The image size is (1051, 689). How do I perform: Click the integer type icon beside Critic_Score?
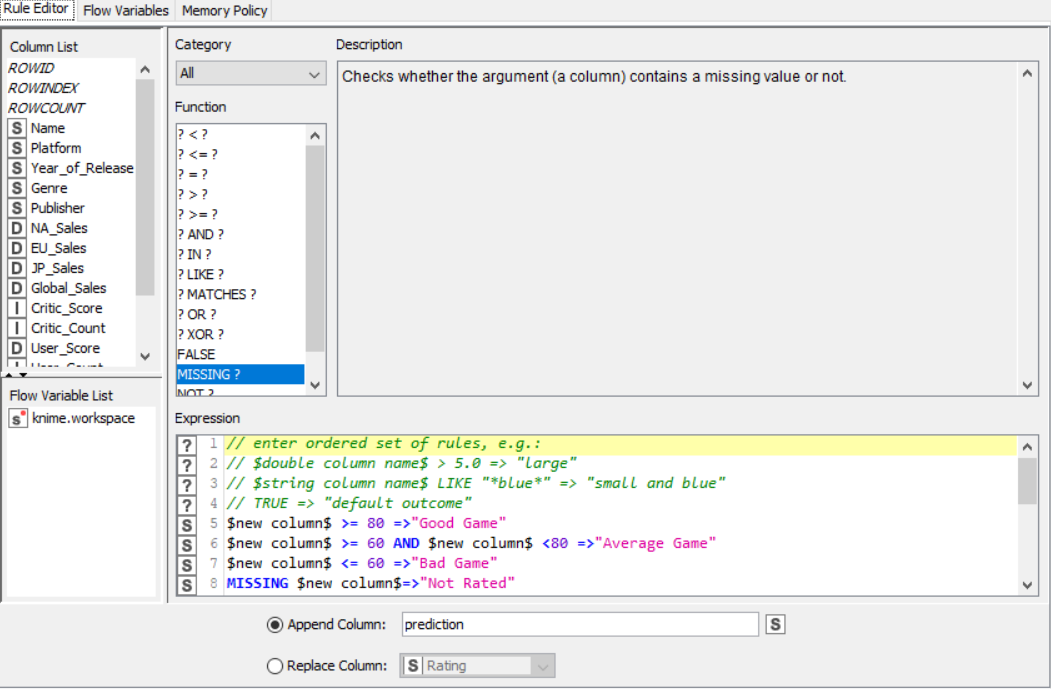pos(17,308)
